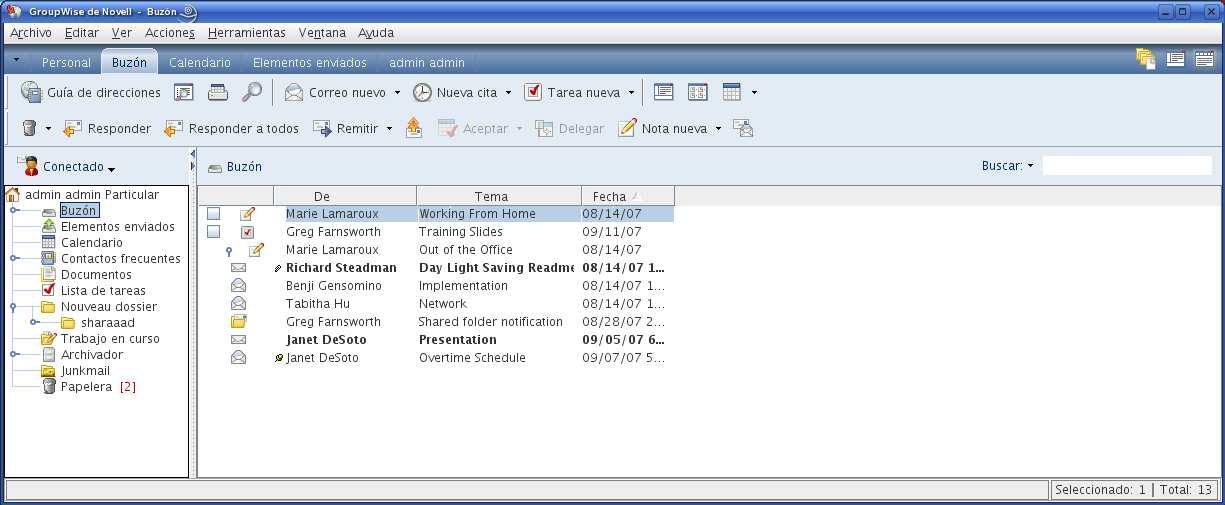Select Calendario in the folder tree

click(x=92, y=243)
